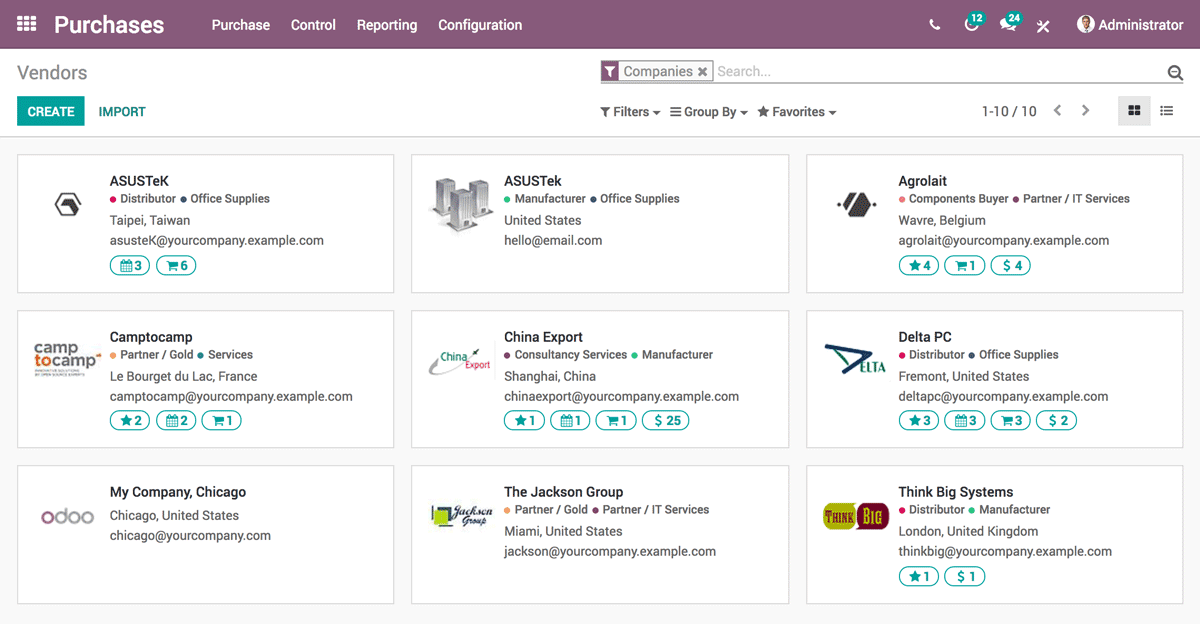Expand the Filters dropdown

pyautogui.click(x=629, y=111)
